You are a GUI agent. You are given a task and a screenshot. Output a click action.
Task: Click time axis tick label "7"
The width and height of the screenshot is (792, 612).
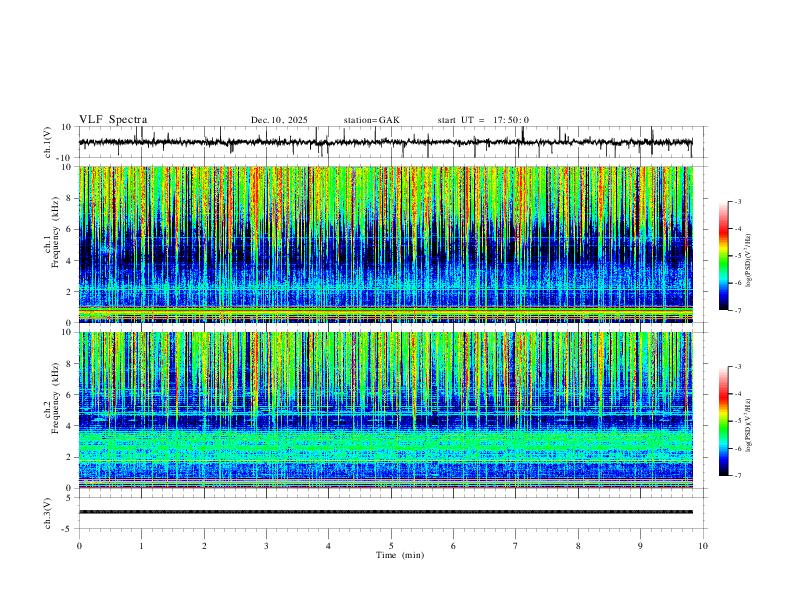[516, 546]
